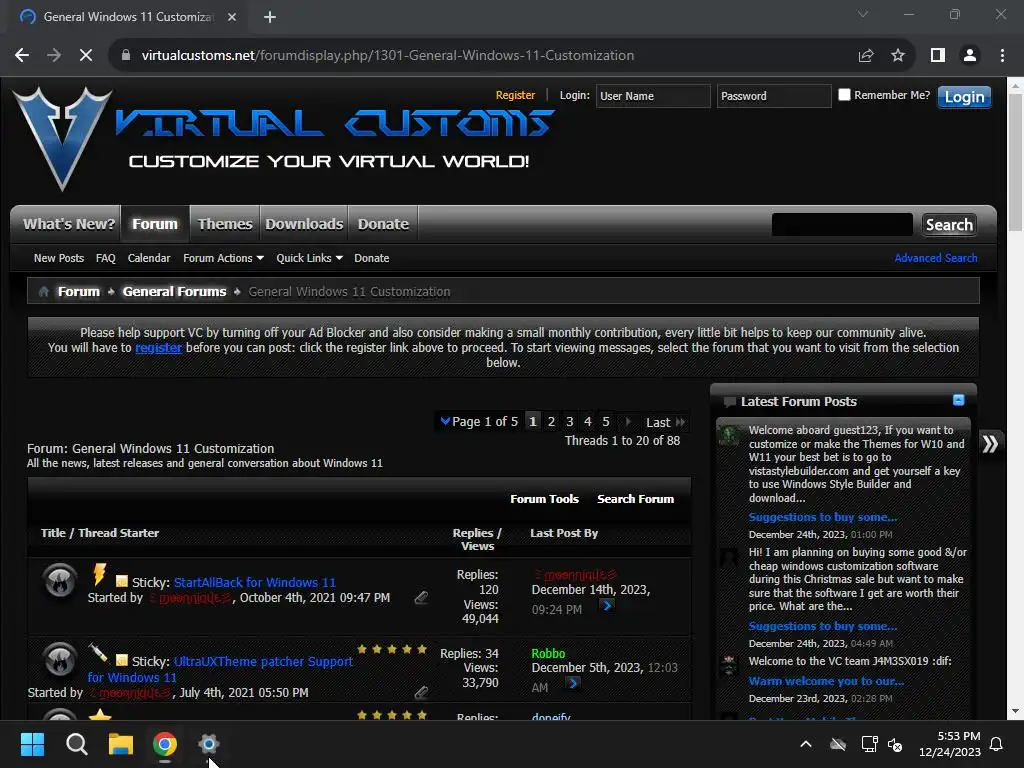This screenshot has width=1024, height=768.
Task: Open the Donate tab in the navbar
Action: [383, 224]
